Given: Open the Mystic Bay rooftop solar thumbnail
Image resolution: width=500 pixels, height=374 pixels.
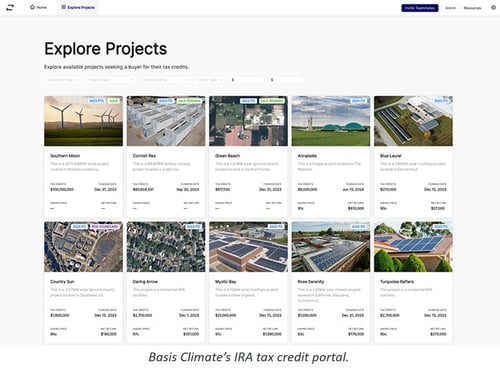Looking at the screenshot, I should (x=248, y=247).
